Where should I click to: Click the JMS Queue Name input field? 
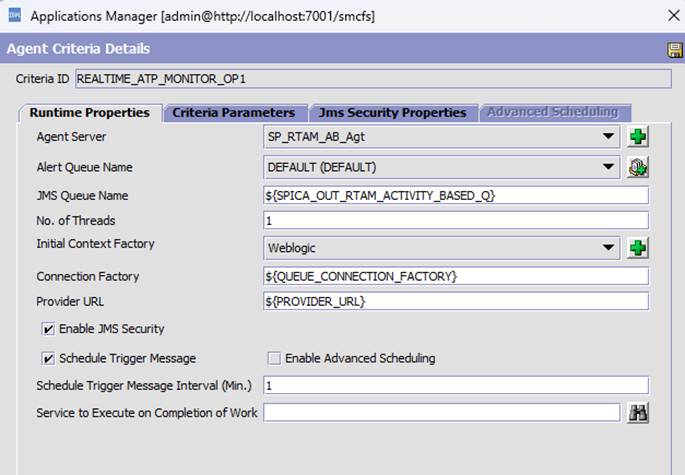[455, 195]
